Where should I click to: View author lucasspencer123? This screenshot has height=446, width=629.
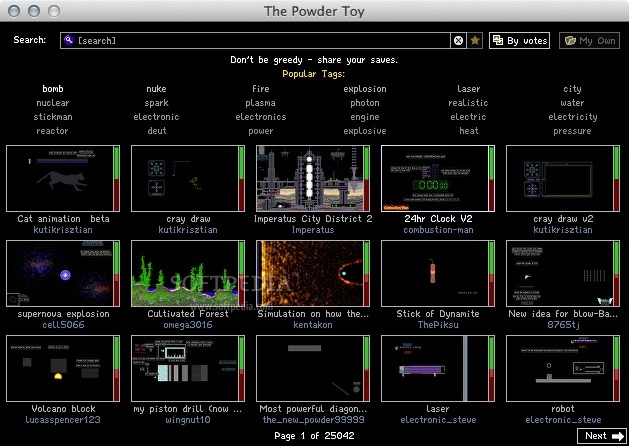63,420
